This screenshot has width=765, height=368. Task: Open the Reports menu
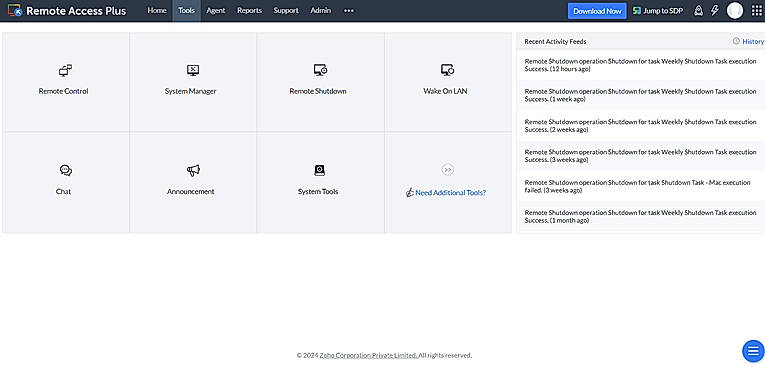pyautogui.click(x=249, y=11)
